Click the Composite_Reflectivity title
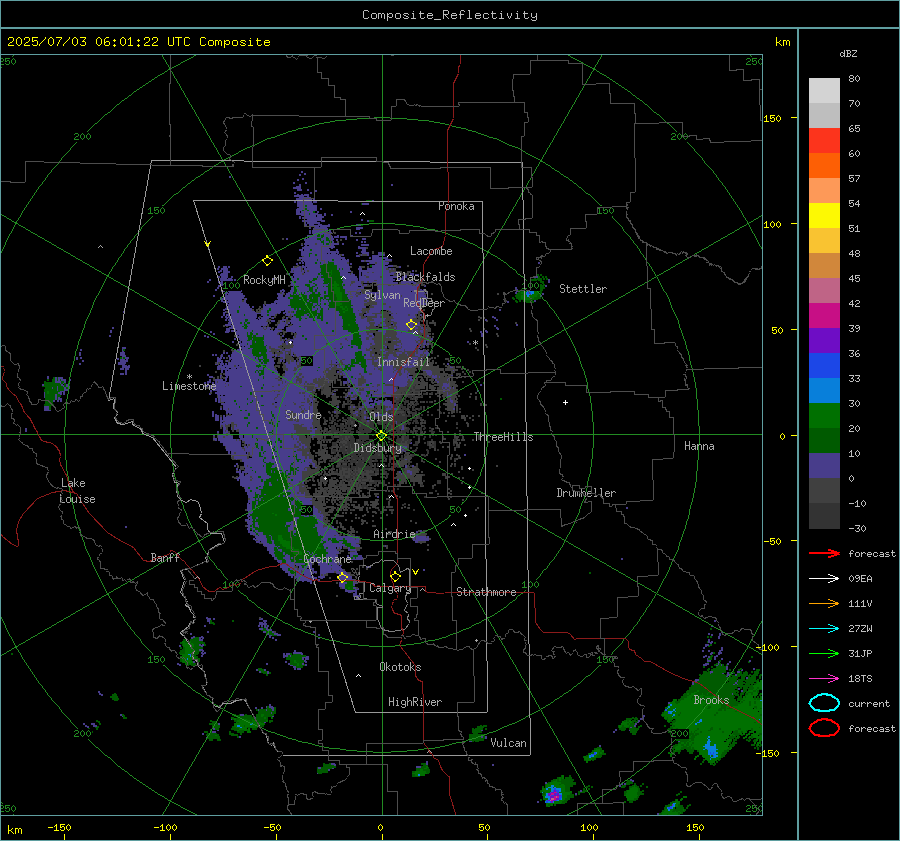Screen dimensions: 900x841 click(450, 15)
